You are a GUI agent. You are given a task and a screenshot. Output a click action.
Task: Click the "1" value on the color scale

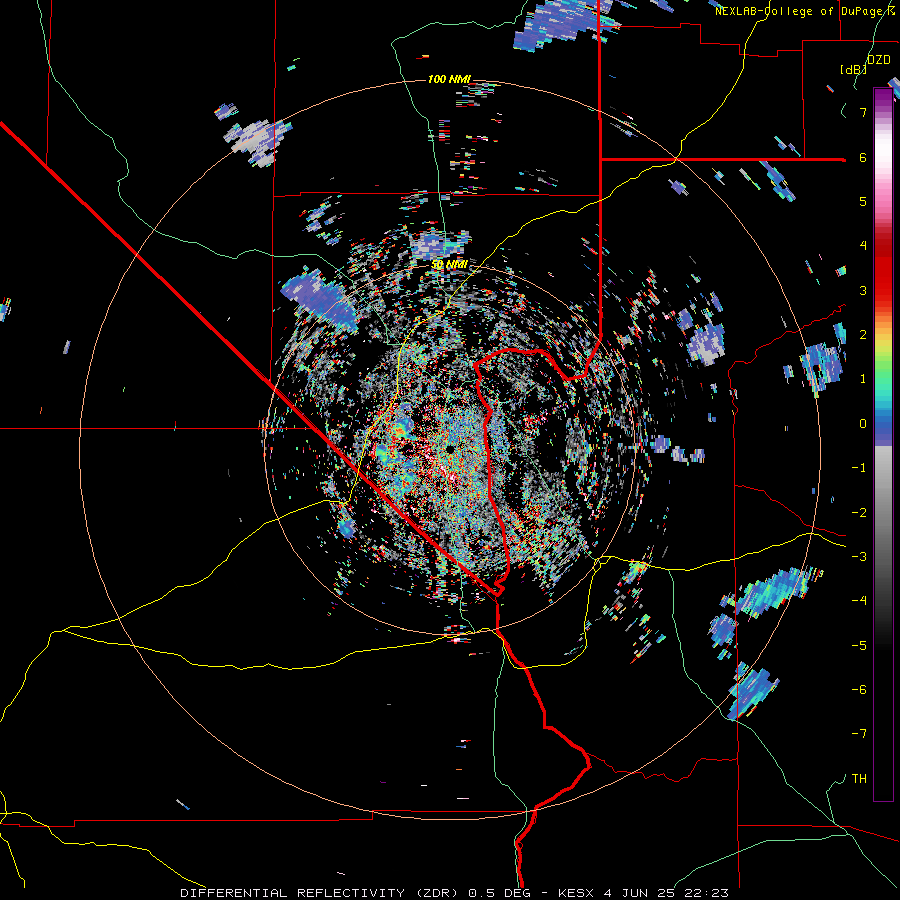click(x=863, y=379)
